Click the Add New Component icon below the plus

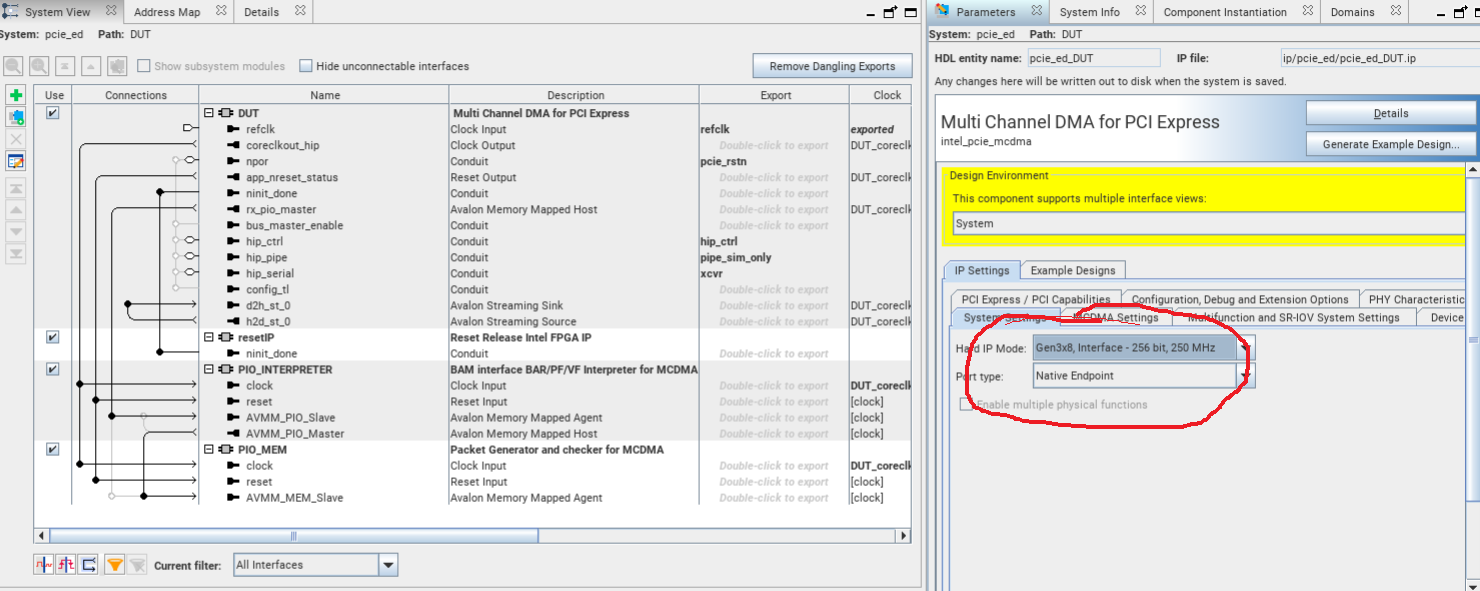point(15,117)
